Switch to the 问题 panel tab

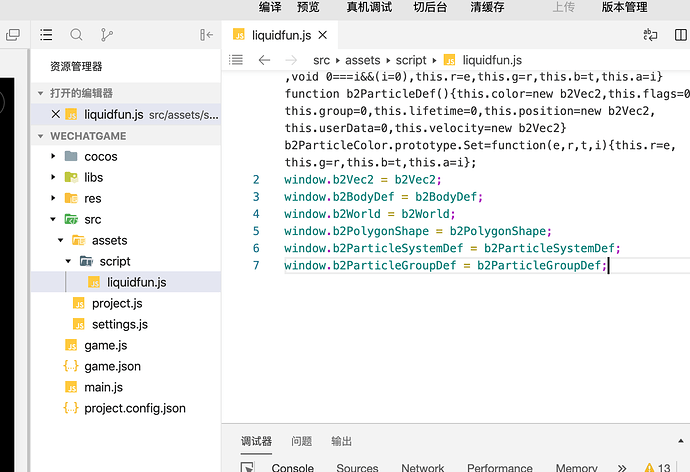tap(301, 441)
